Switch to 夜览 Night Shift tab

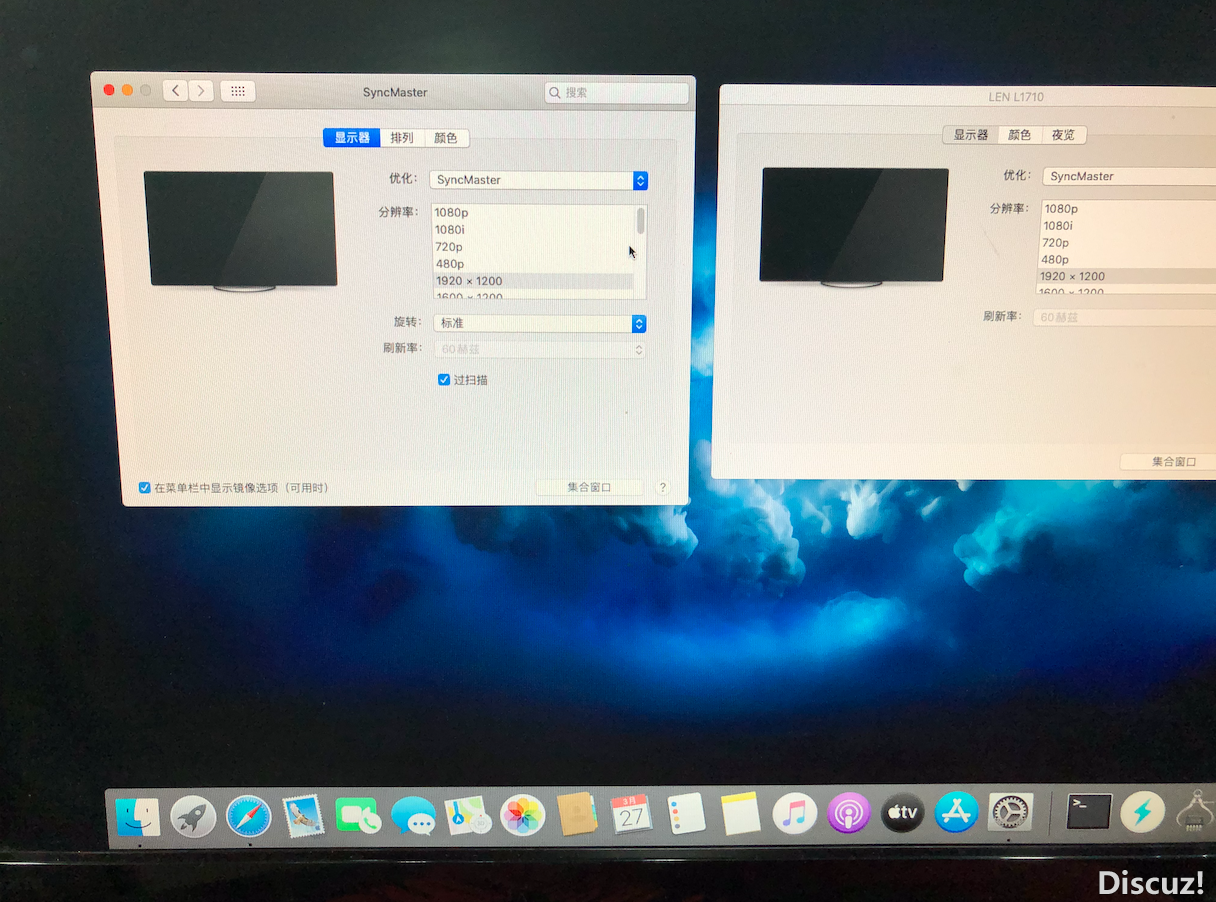(1063, 135)
